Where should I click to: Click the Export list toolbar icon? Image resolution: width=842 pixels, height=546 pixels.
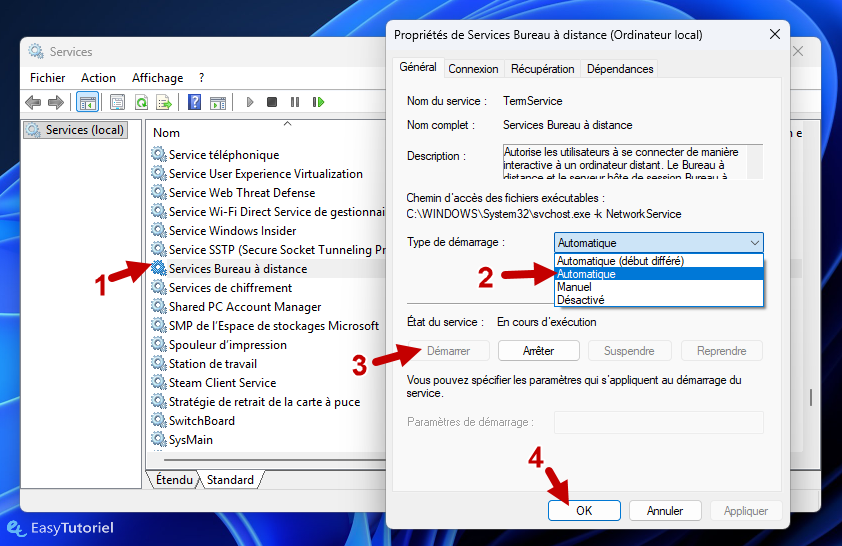[164, 102]
